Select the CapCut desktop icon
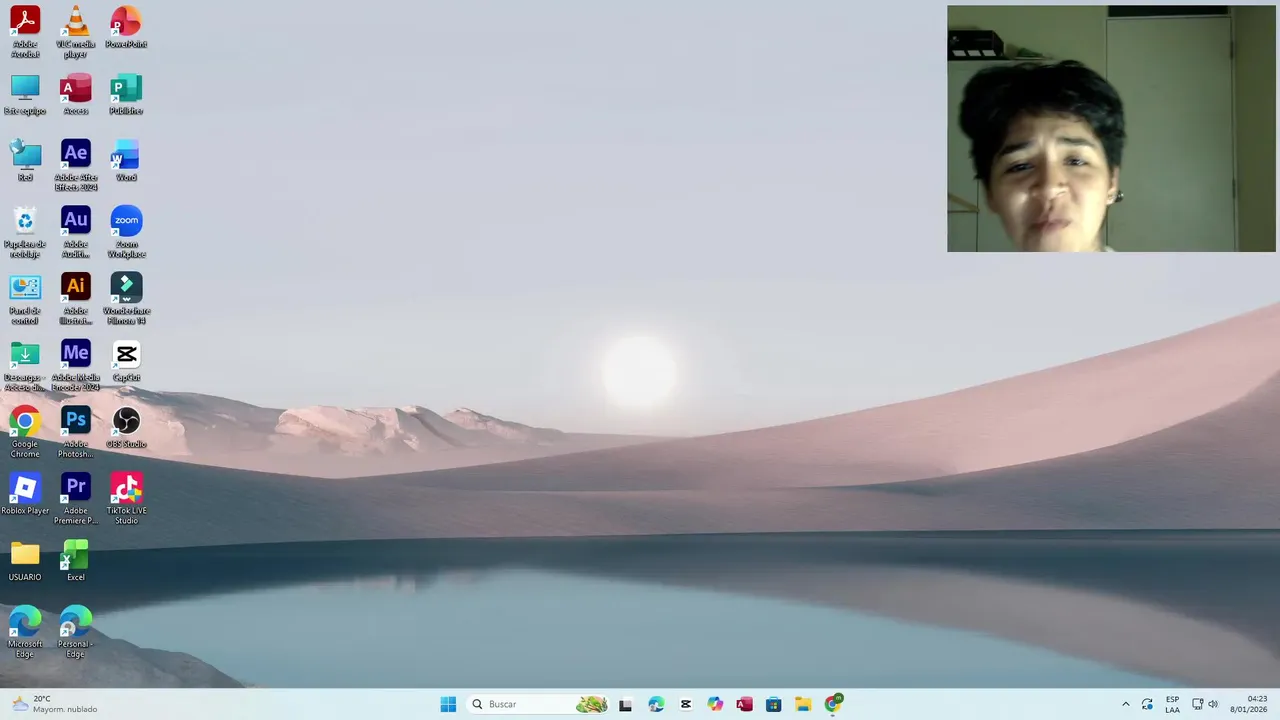 click(126, 360)
